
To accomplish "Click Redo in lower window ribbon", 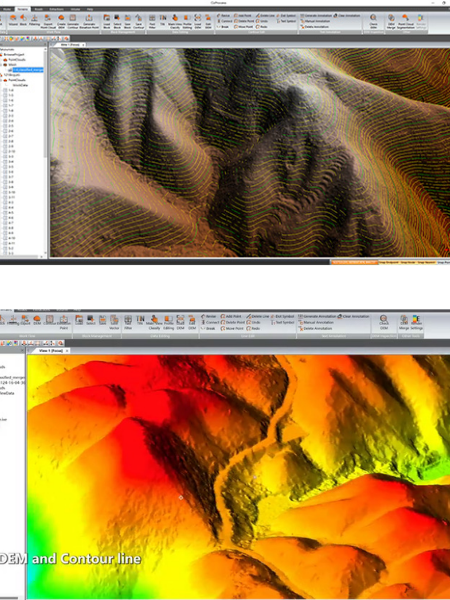I will 253,328.
